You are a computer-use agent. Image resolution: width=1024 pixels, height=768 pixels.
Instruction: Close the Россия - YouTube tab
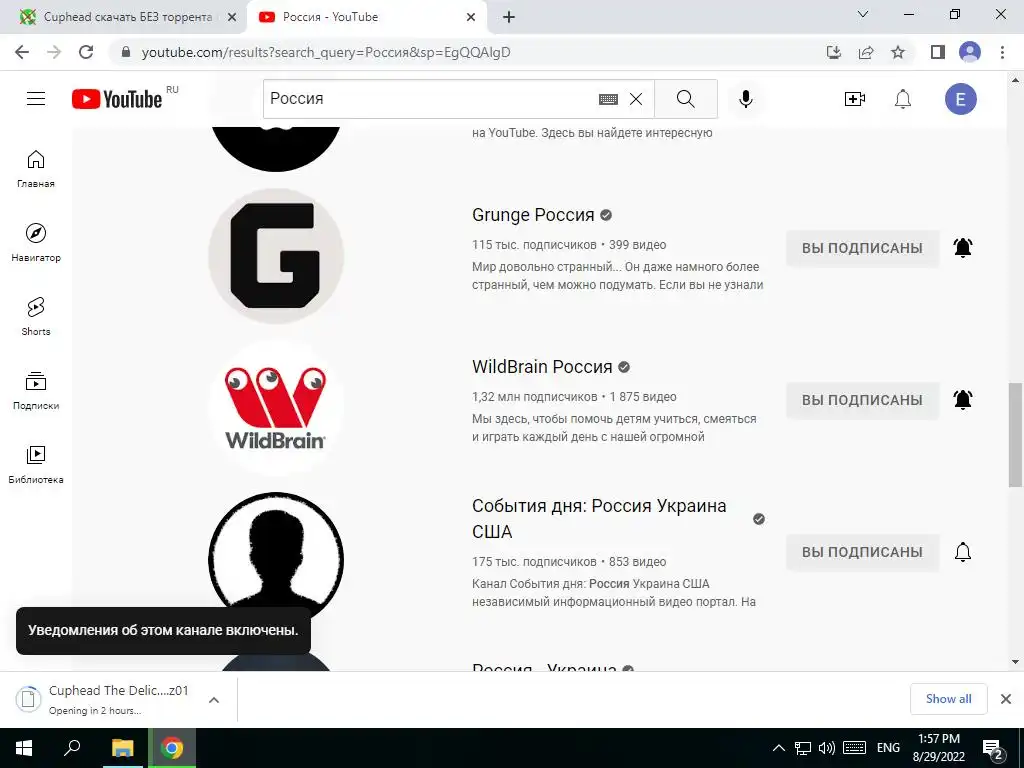471,18
